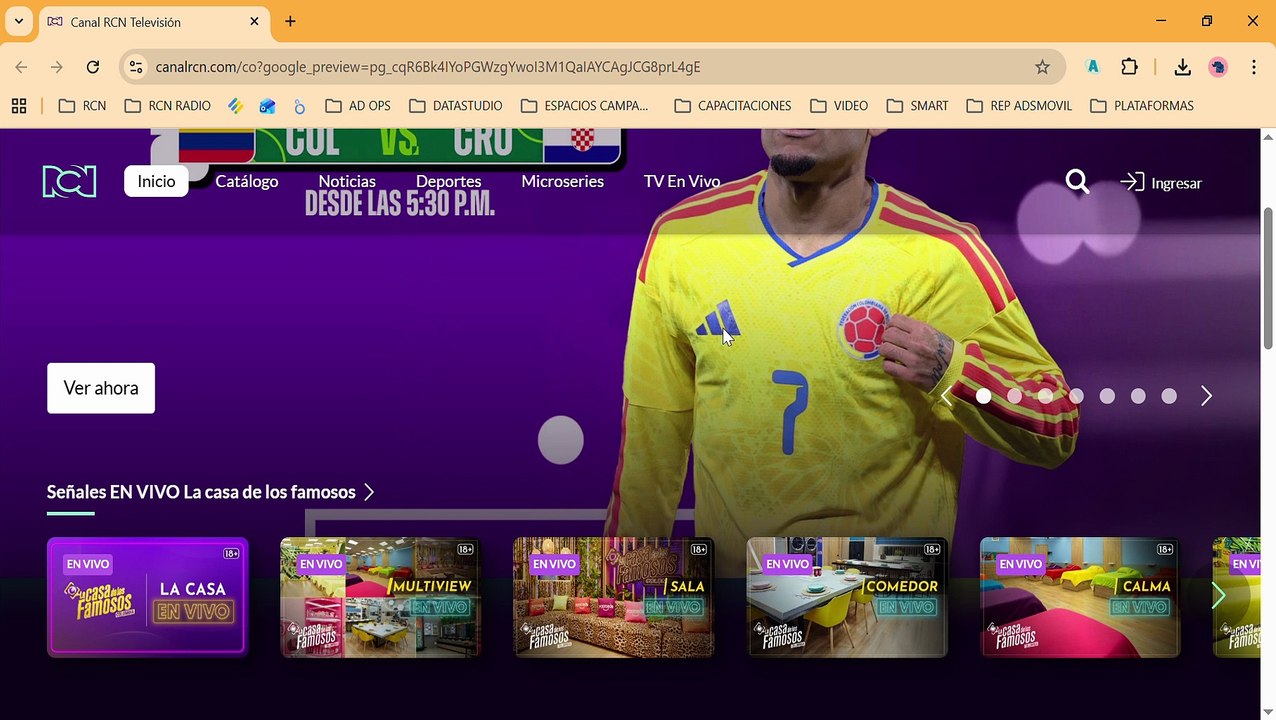Screen dimensions: 1276x720
Task: Click the RCN logo in the site header
Action: point(69,181)
